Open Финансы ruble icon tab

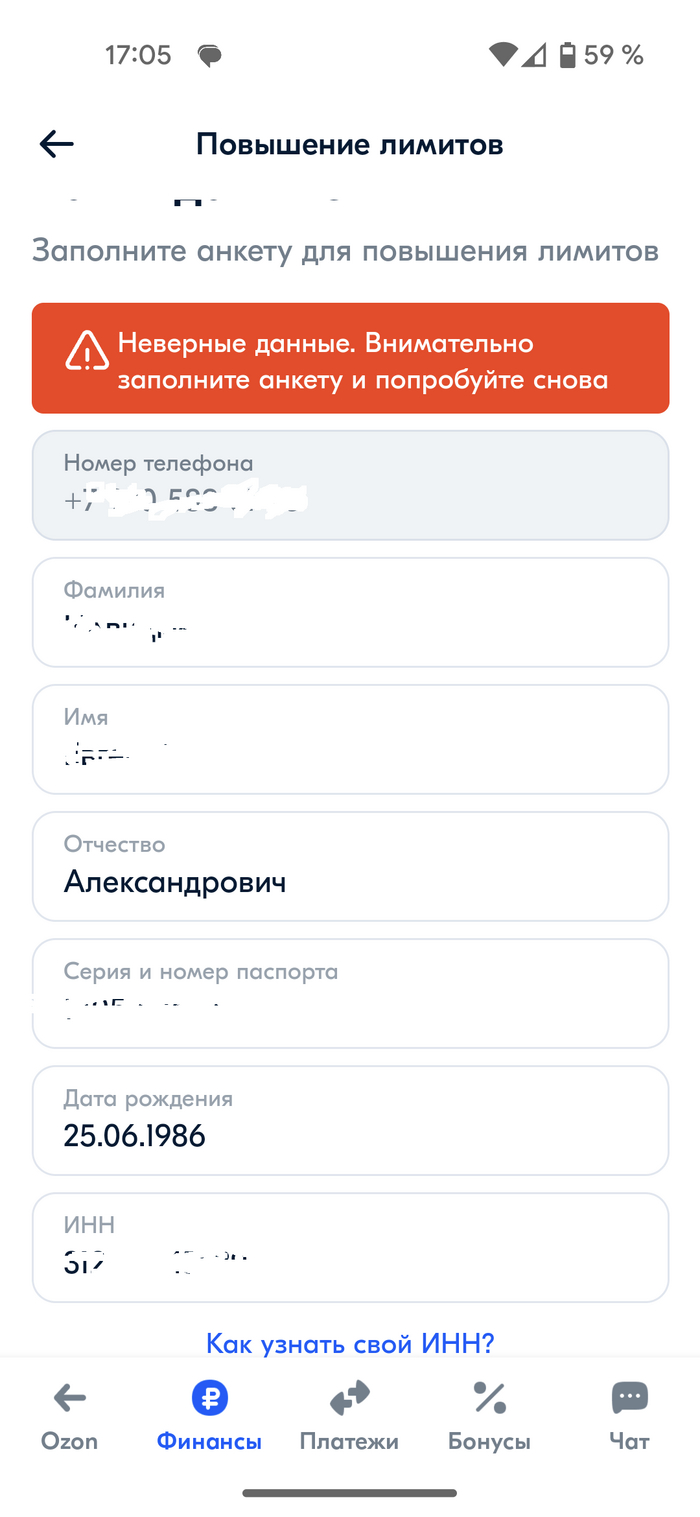(x=209, y=1397)
